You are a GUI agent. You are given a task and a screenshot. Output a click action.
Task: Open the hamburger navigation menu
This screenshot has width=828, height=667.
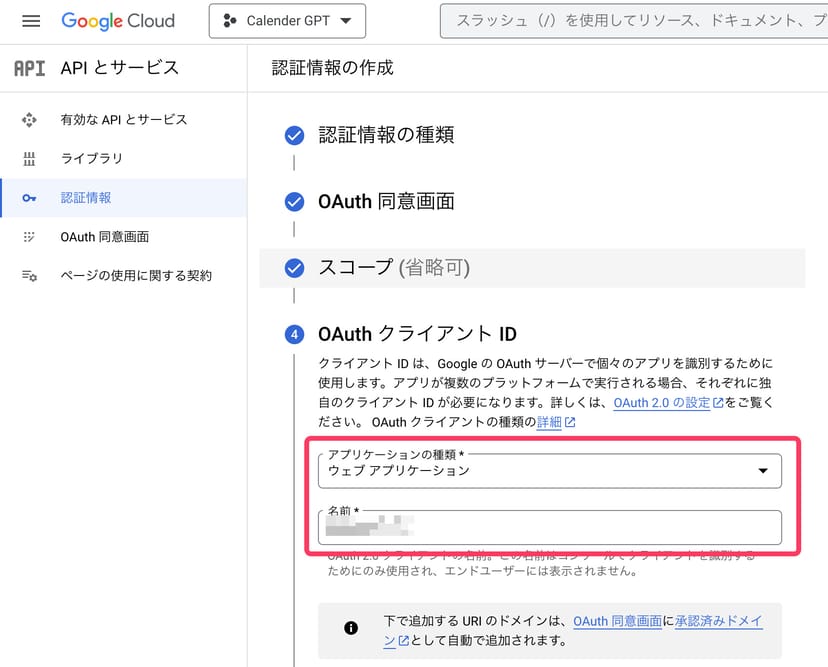tap(30, 21)
